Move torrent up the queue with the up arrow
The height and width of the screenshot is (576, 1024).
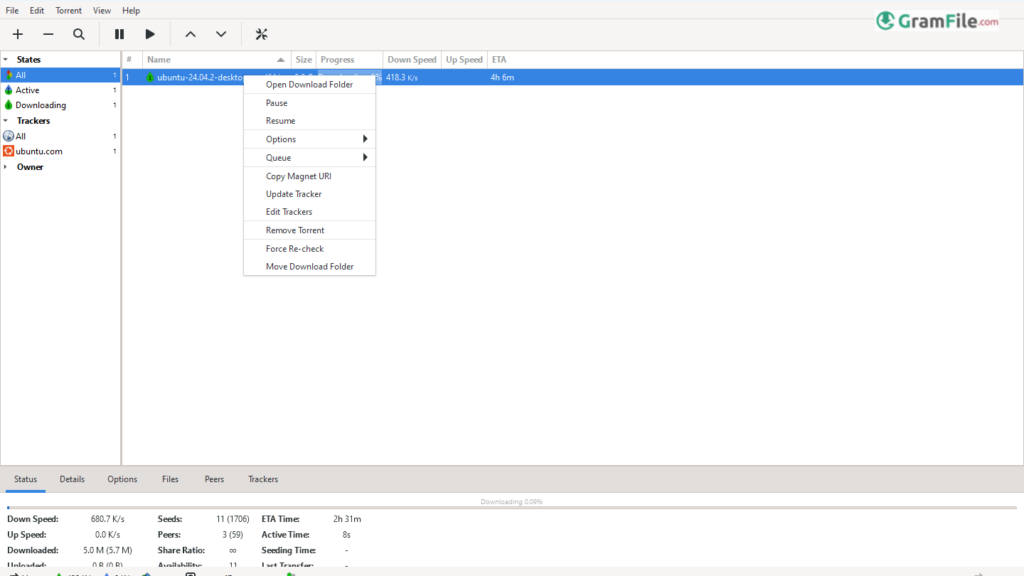[x=190, y=34]
